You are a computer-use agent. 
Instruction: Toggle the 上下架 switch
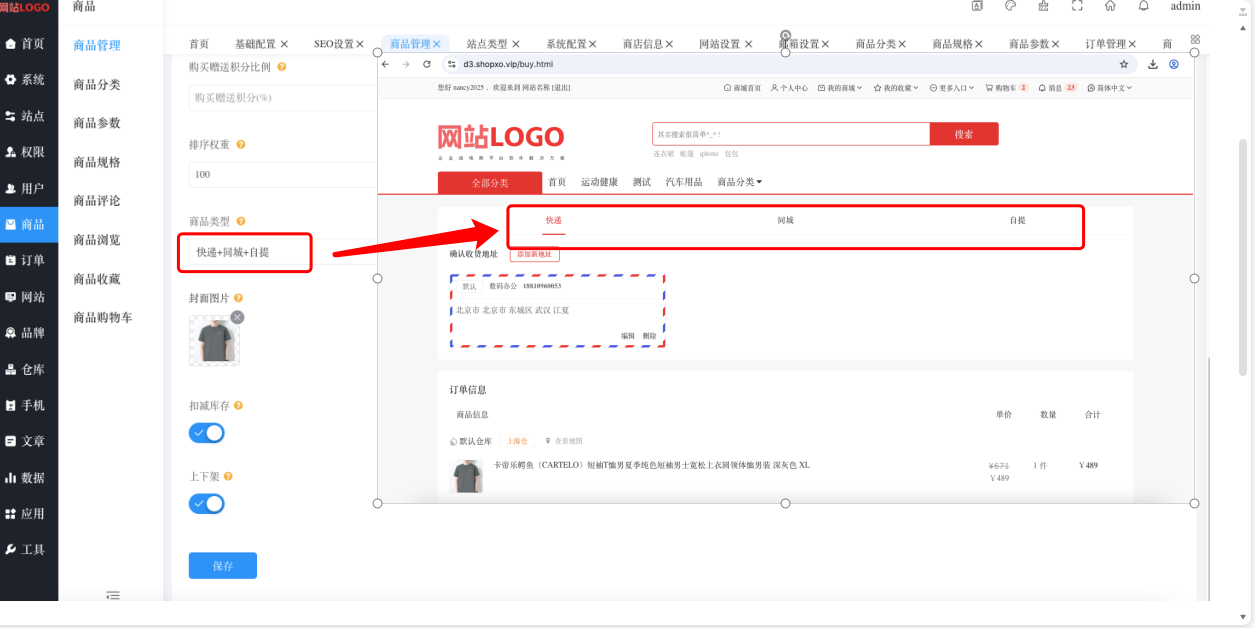pos(207,504)
